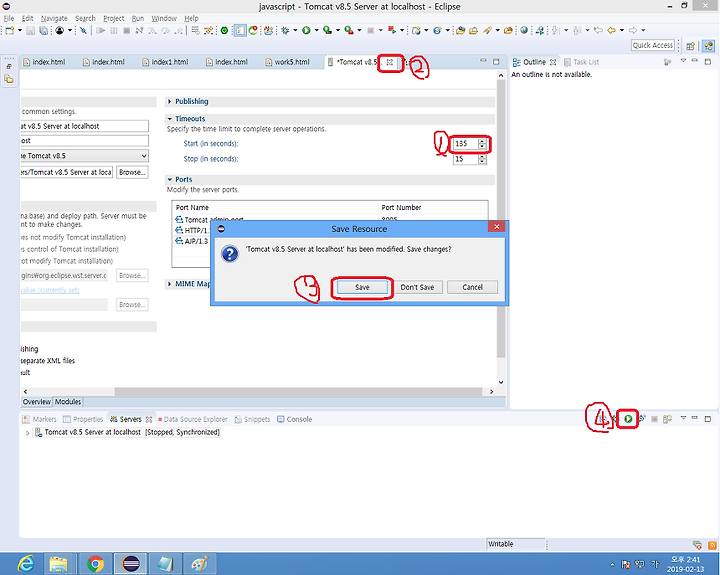This screenshot has height=575, width=720.
Task: Switch to the Modules tab
Action: coord(68,402)
